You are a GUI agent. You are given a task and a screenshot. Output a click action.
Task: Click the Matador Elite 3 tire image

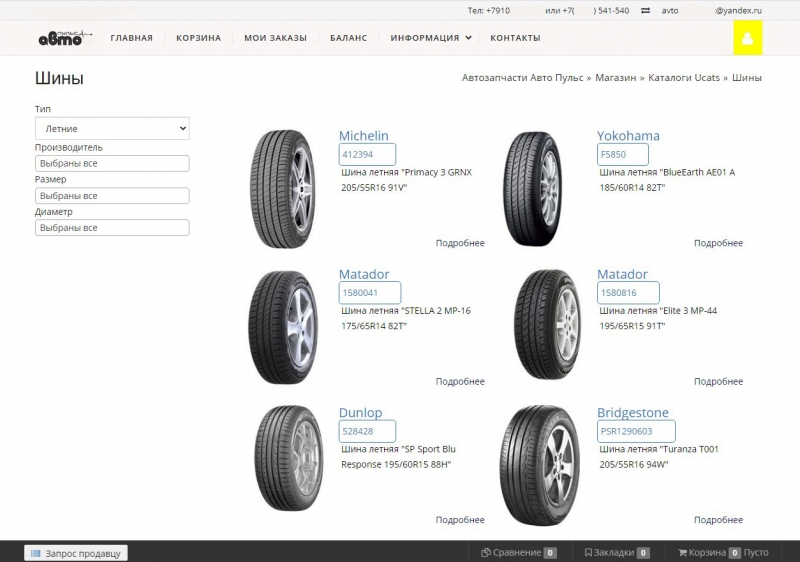[x=547, y=324]
